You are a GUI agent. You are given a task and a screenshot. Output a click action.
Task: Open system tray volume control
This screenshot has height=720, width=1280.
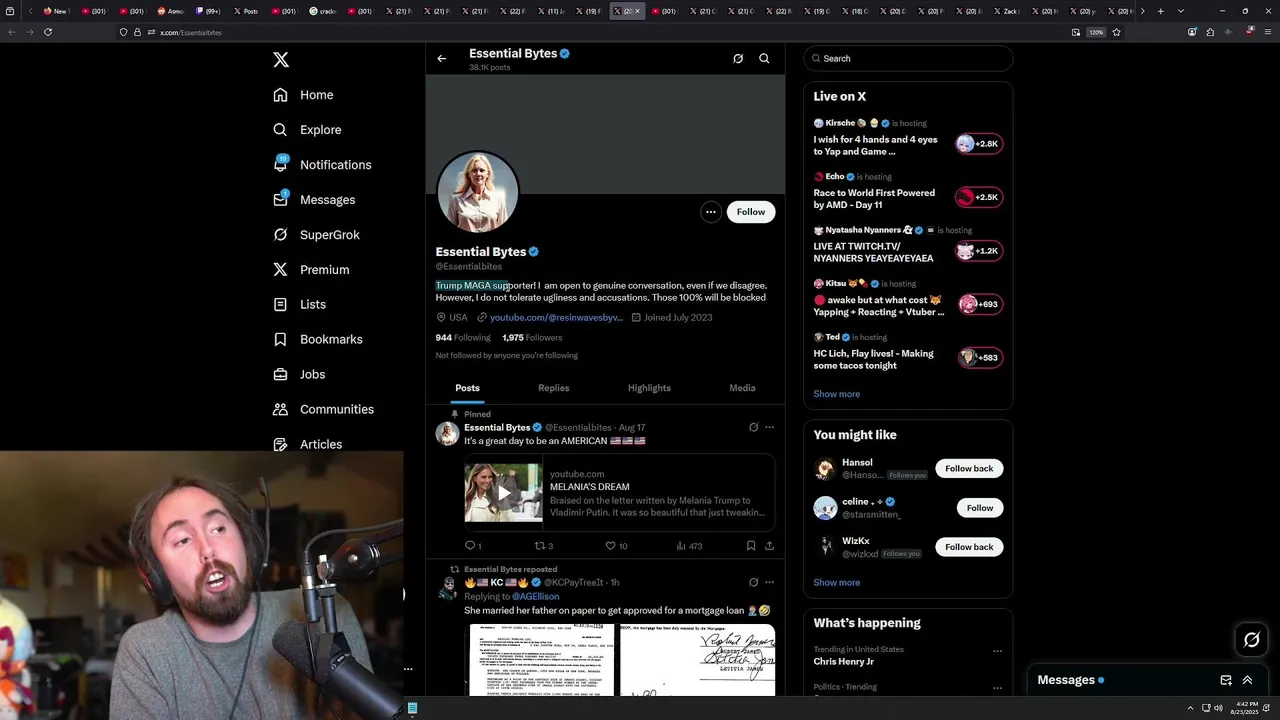coord(1218,708)
